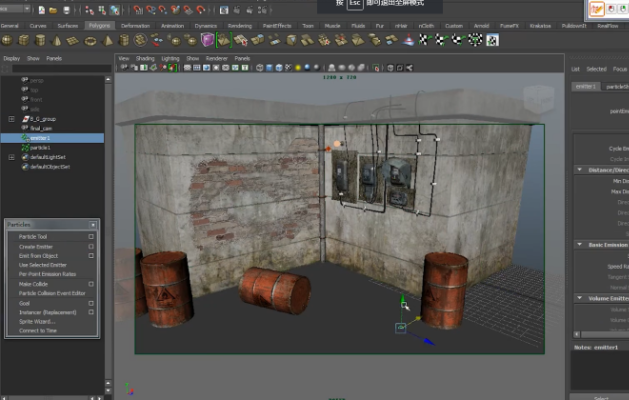Open the outliner Display menu
Viewport: 629px width, 400px height.
tap(12, 59)
